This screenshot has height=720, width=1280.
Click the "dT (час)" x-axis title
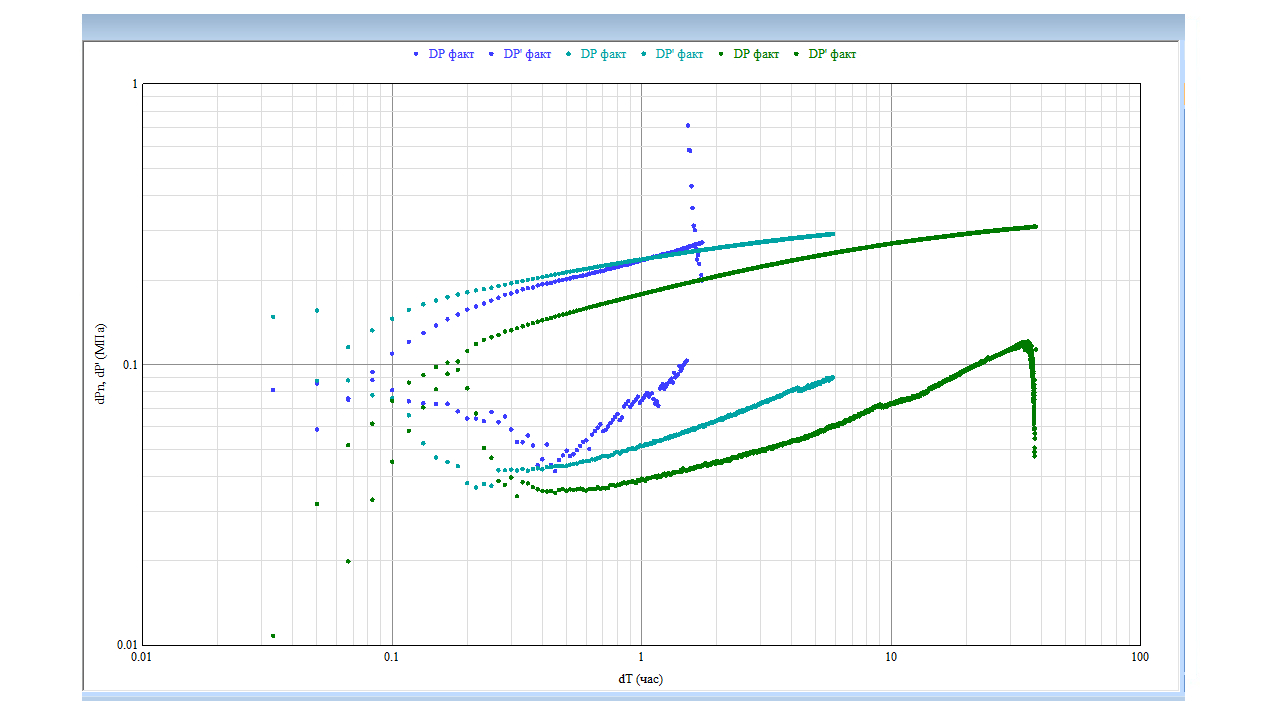pos(640,679)
